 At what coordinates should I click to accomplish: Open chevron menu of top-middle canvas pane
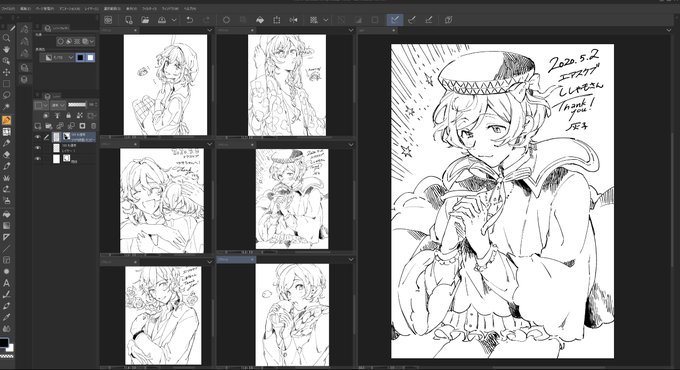tap(351, 30)
